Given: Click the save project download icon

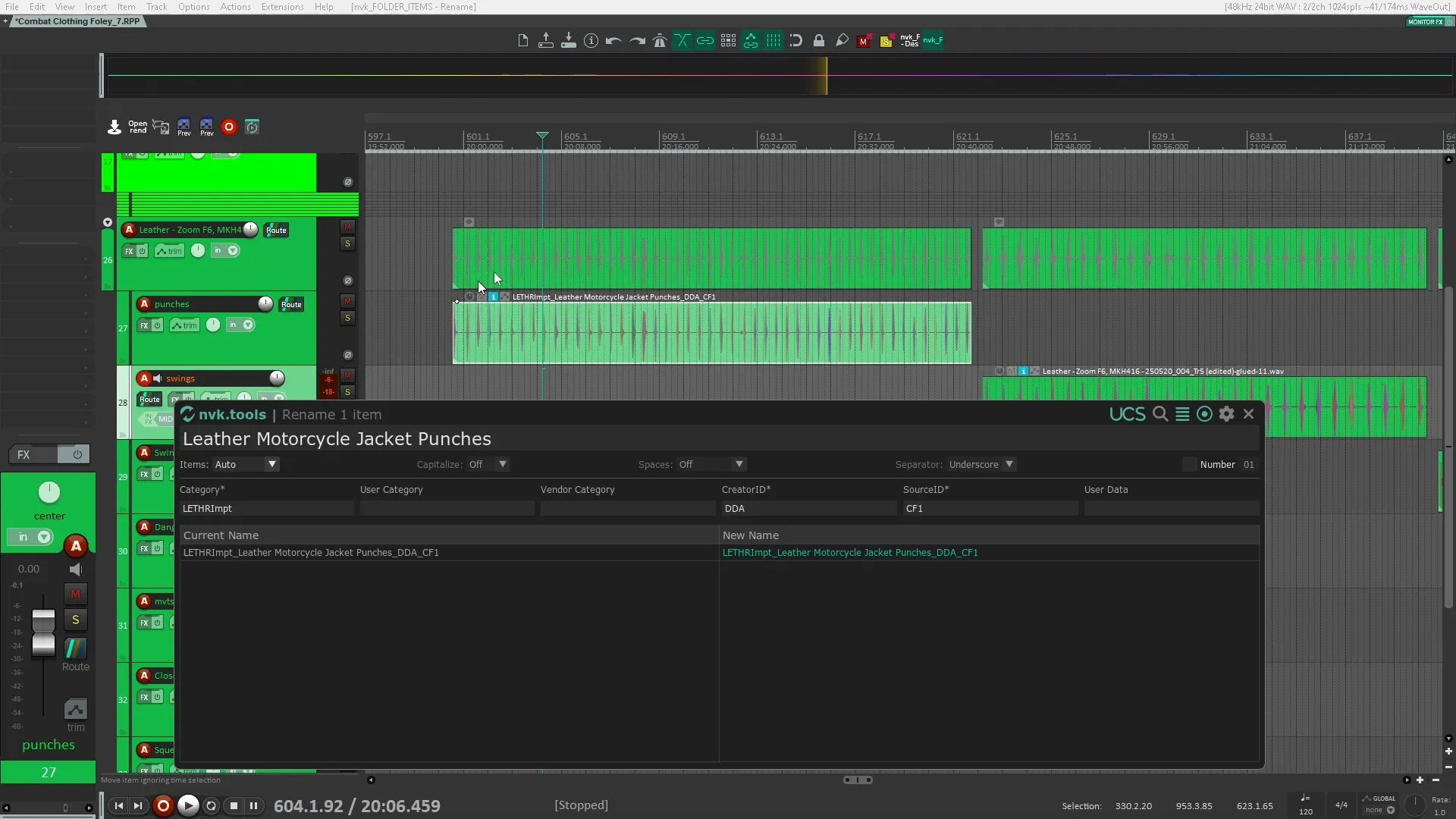Looking at the screenshot, I should pos(569,41).
